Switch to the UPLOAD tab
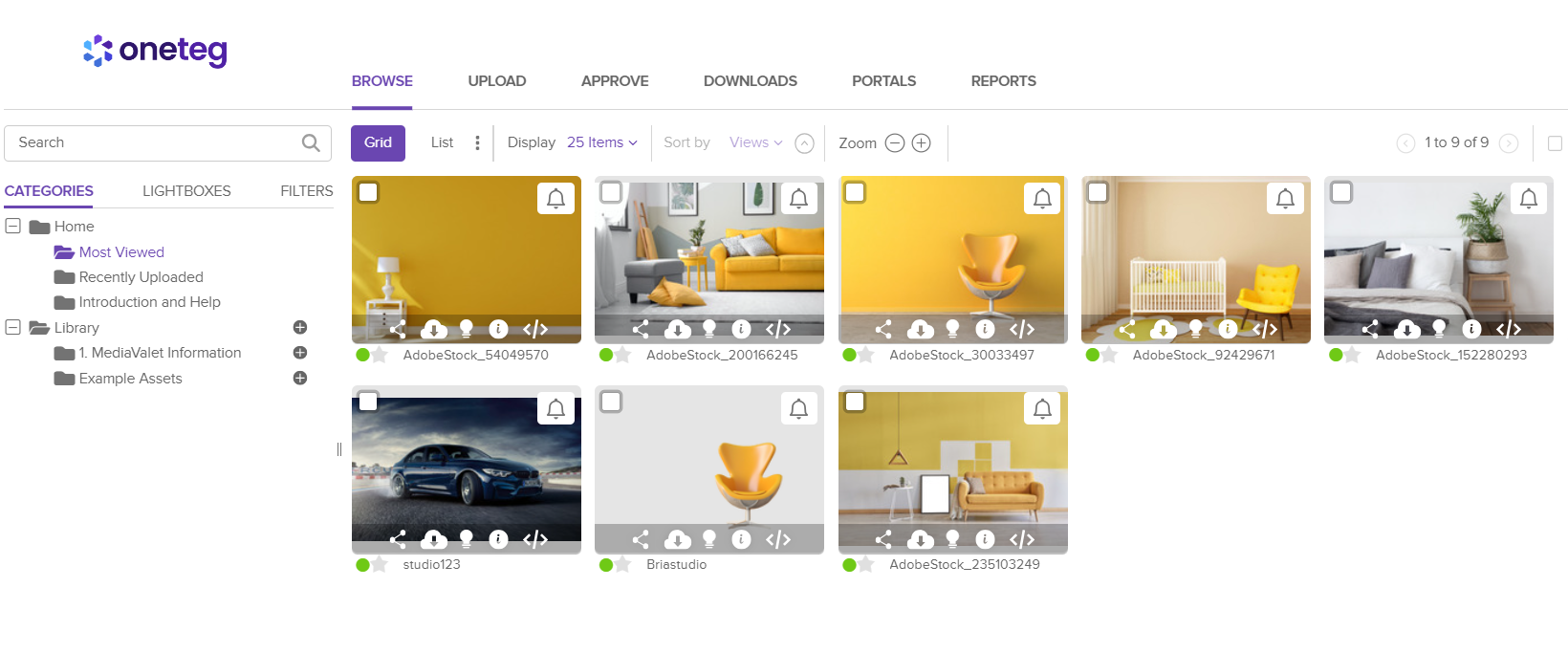The image size is (1568, 653). [x=496, y=81]
